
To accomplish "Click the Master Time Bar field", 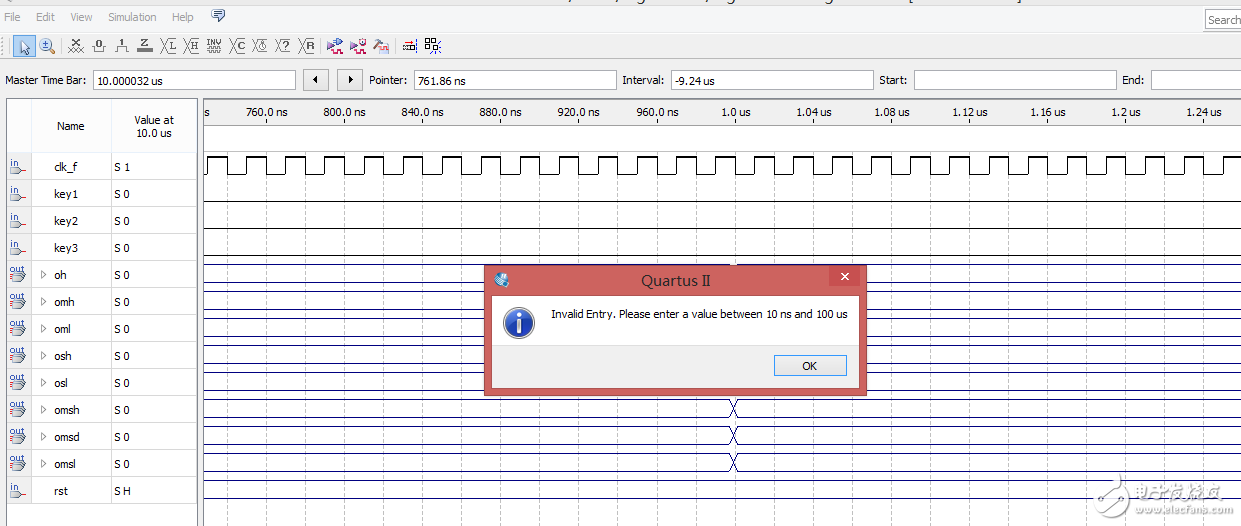I will 194,80.
